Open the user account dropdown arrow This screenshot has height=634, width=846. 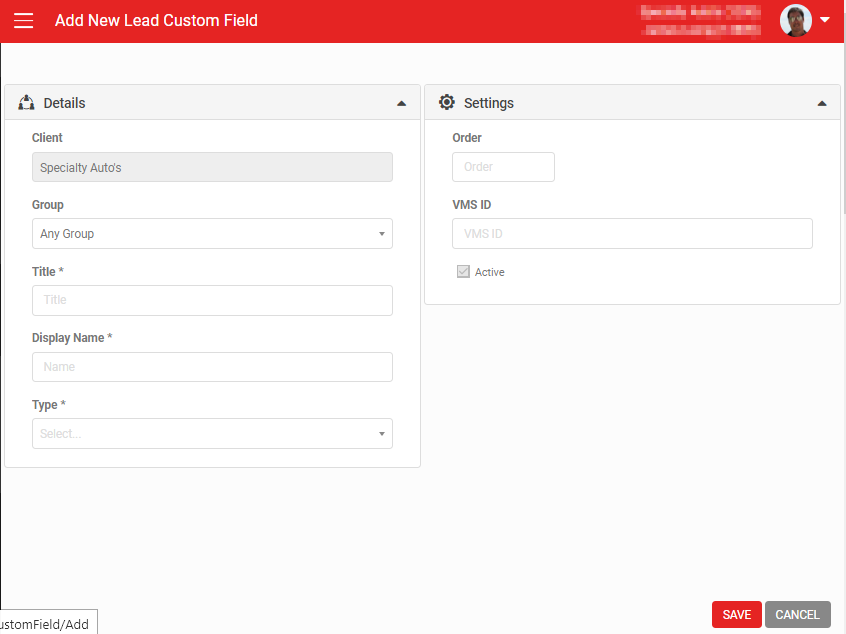pyautogui.click(x=825, y=20)
